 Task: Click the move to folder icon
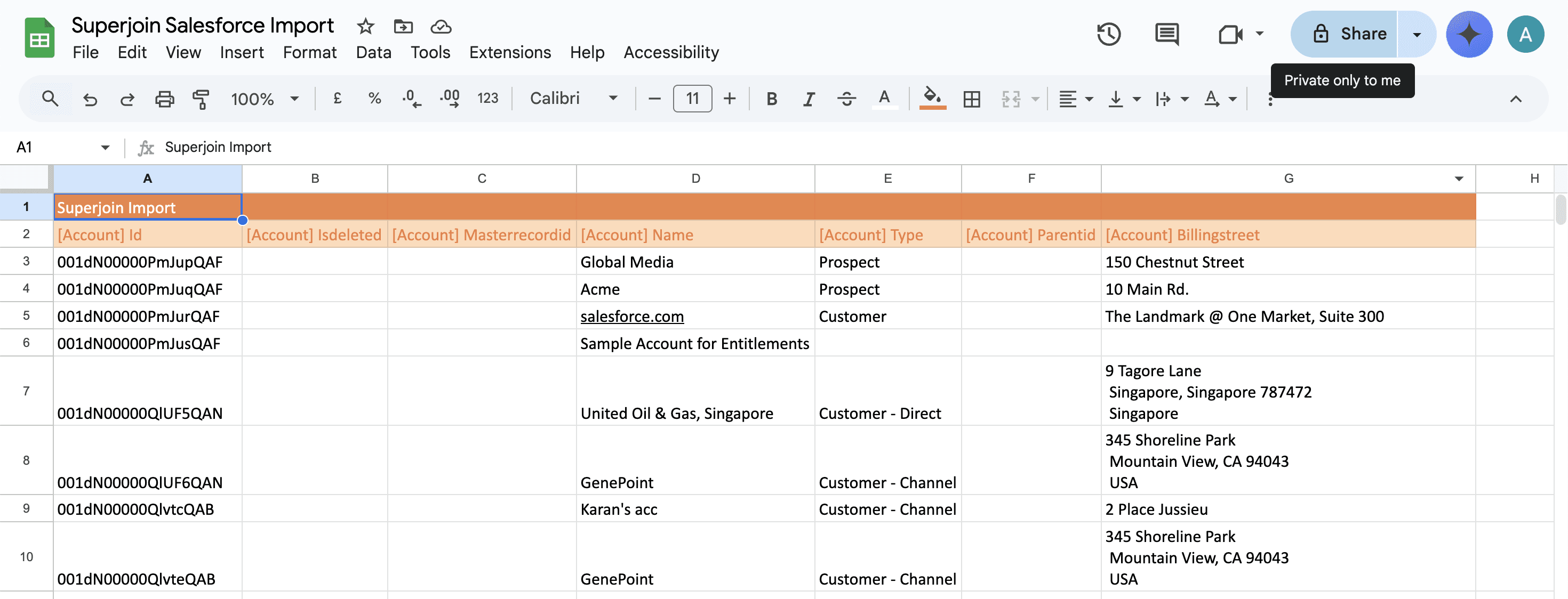403,26
